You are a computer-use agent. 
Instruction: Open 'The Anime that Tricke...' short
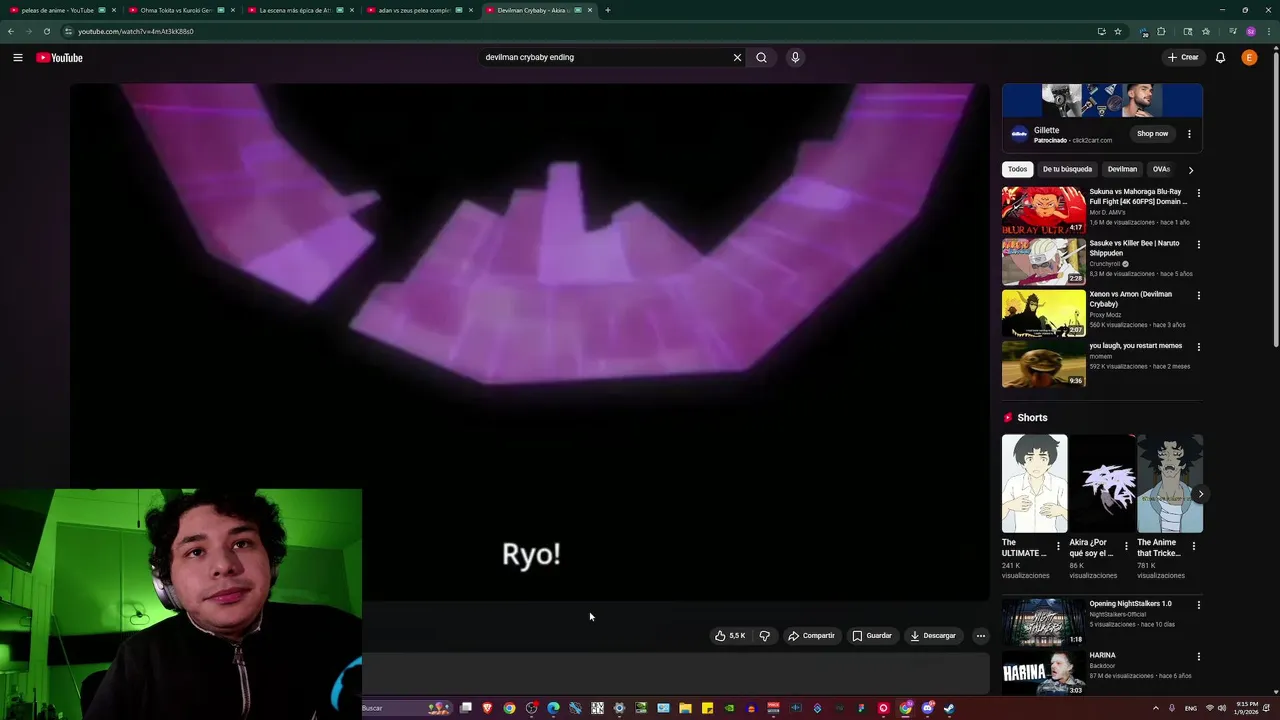tap(1169, 483)
